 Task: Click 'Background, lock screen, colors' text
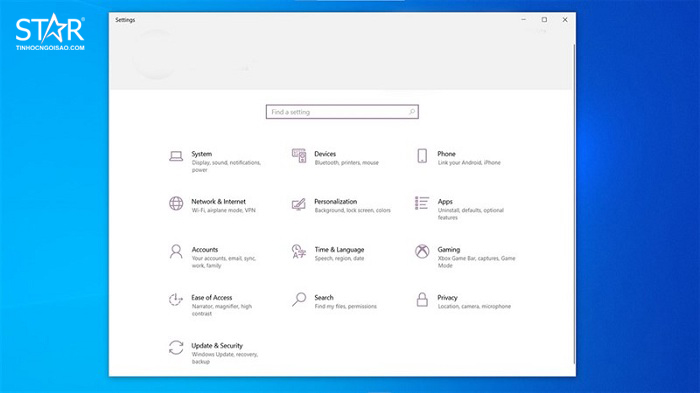[x=353, y=210]
